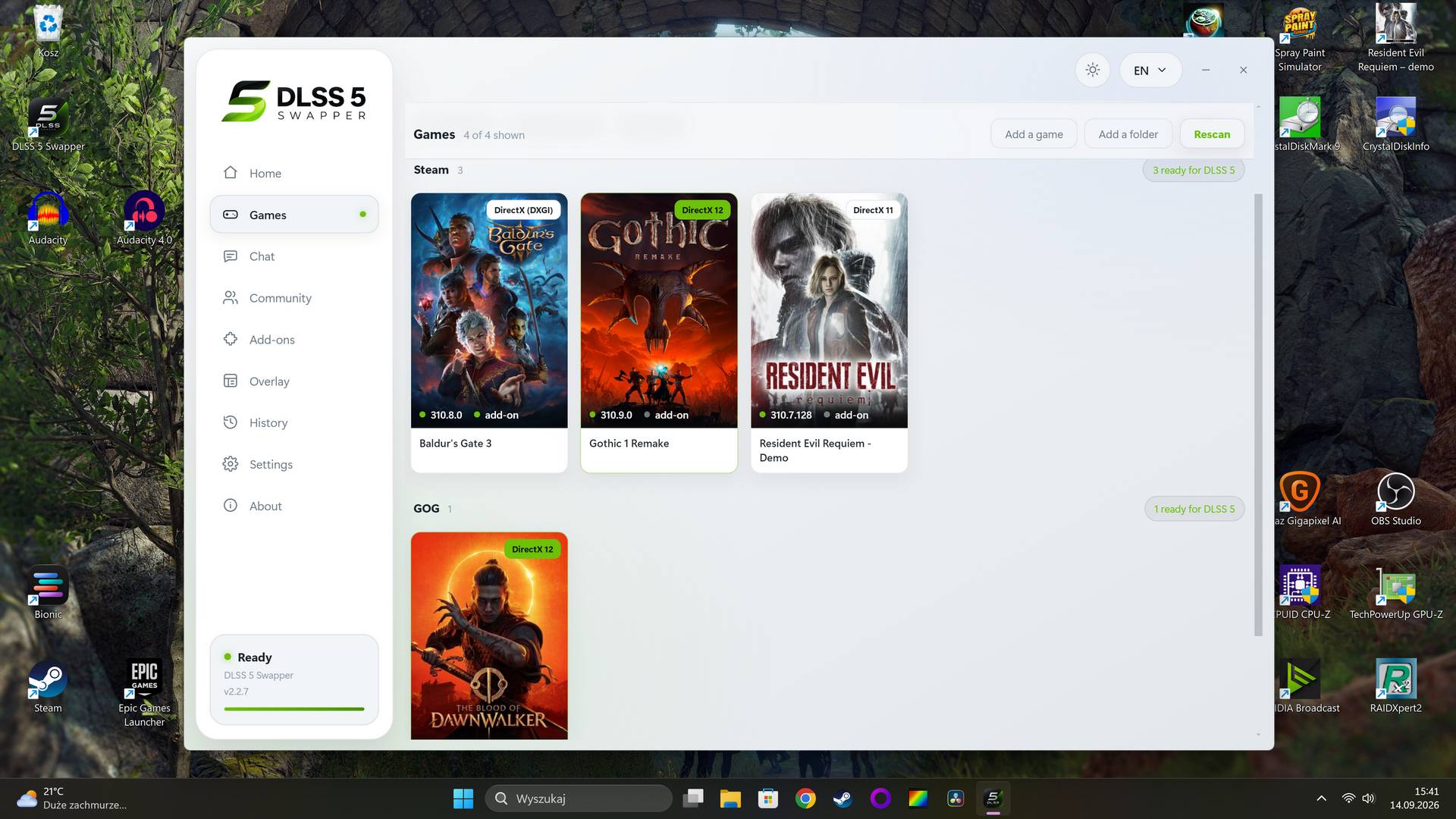Select the Bionic desktop icon
The height and width of the screenshot is (819, 1456).
[x=48, y=593]
